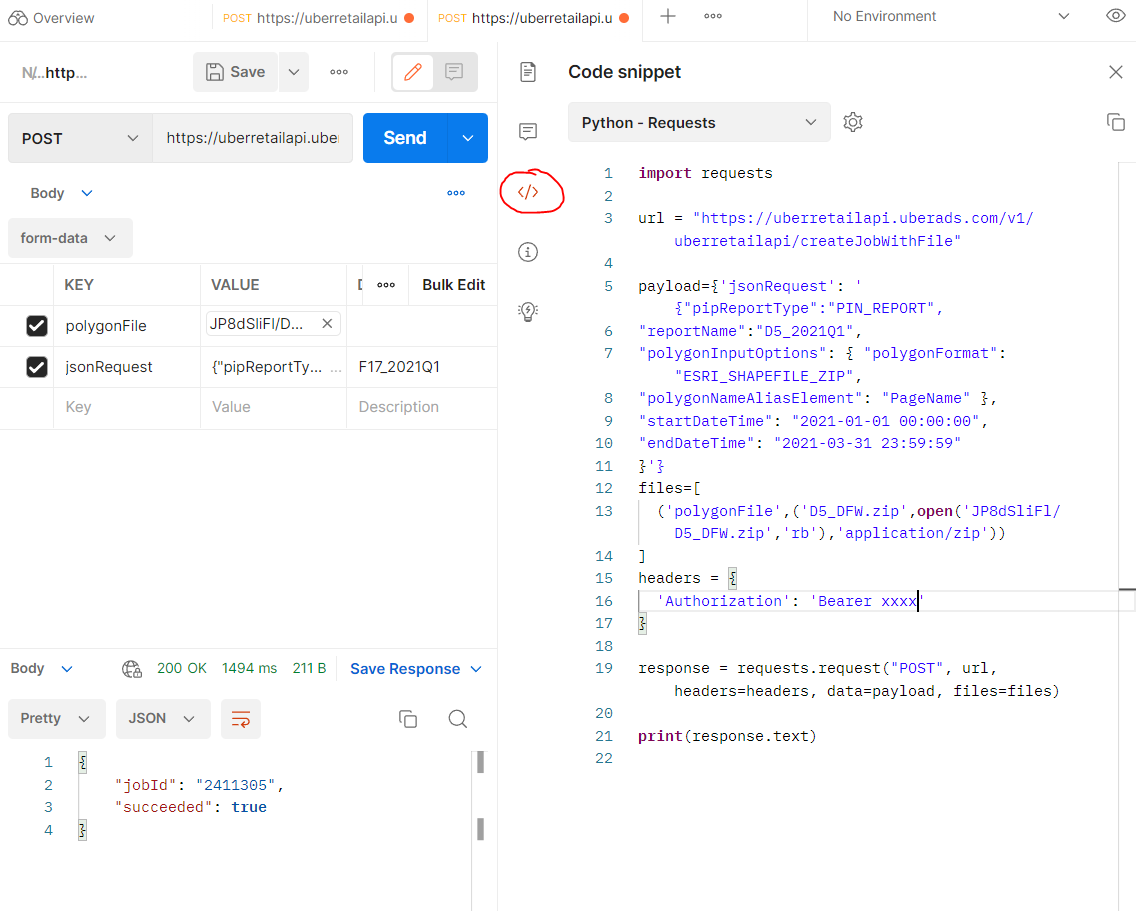Click the empty Value placeholder field
The height and width of the screenshot is (911, 1136).
[273, 407]
